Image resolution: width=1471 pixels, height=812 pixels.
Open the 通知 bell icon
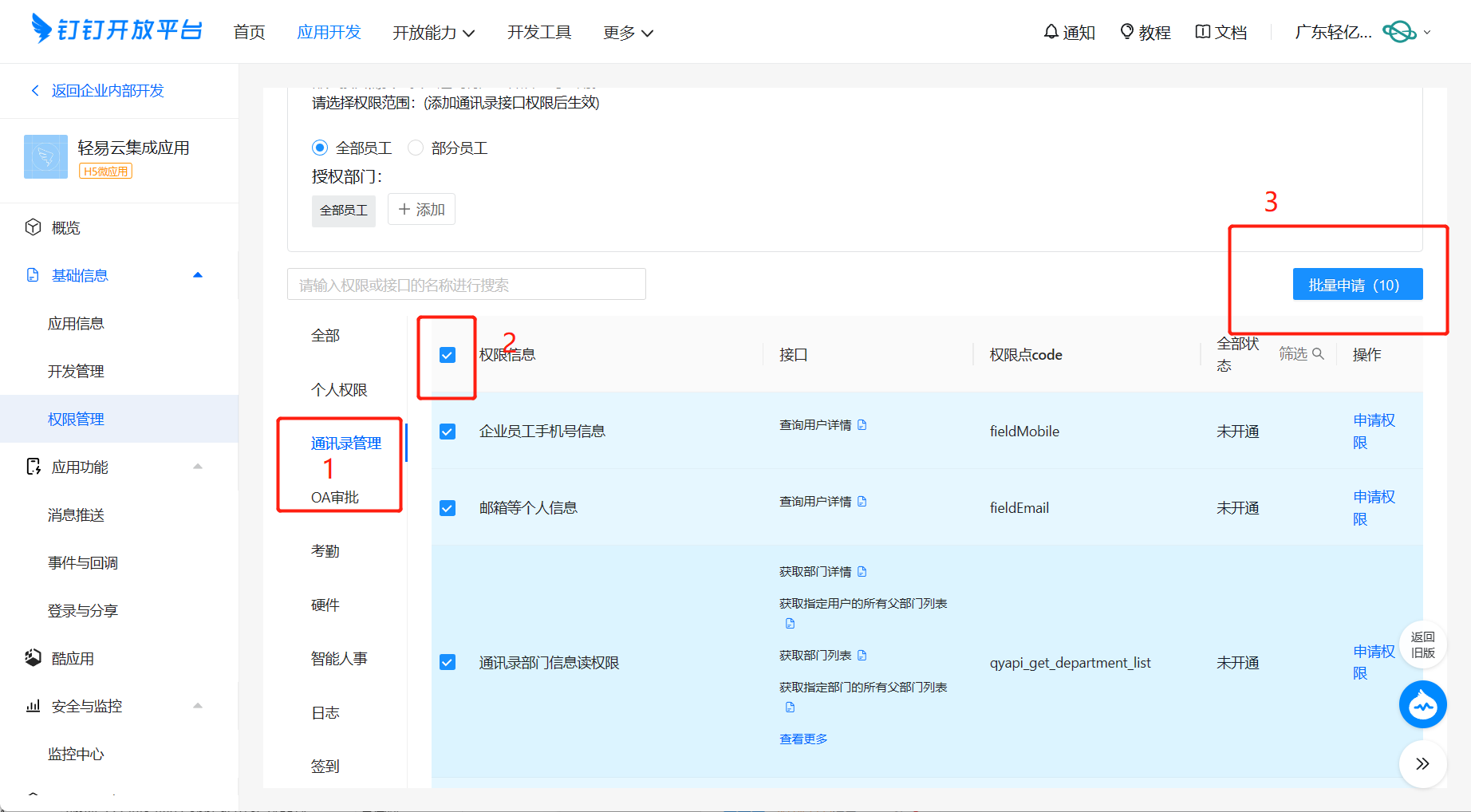tap(1051, 32)
